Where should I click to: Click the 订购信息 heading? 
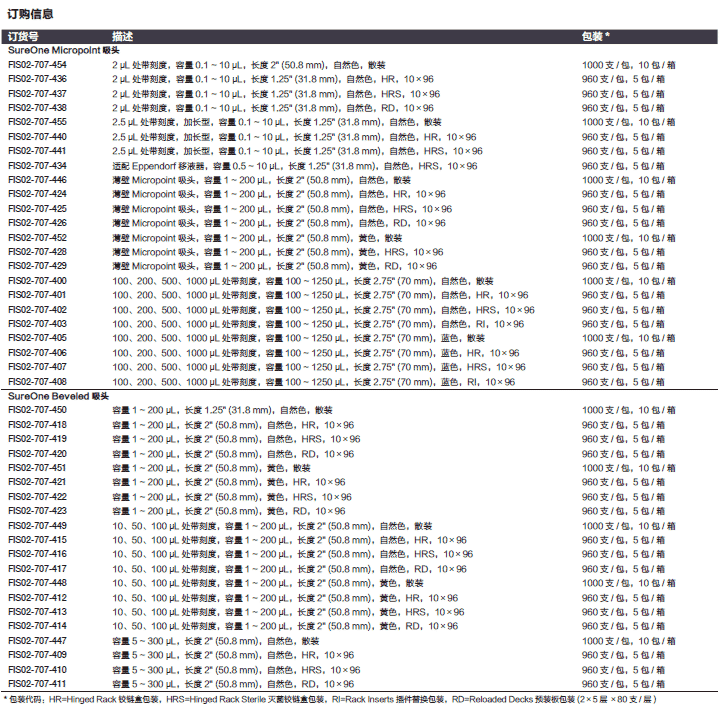pos(30,14)
